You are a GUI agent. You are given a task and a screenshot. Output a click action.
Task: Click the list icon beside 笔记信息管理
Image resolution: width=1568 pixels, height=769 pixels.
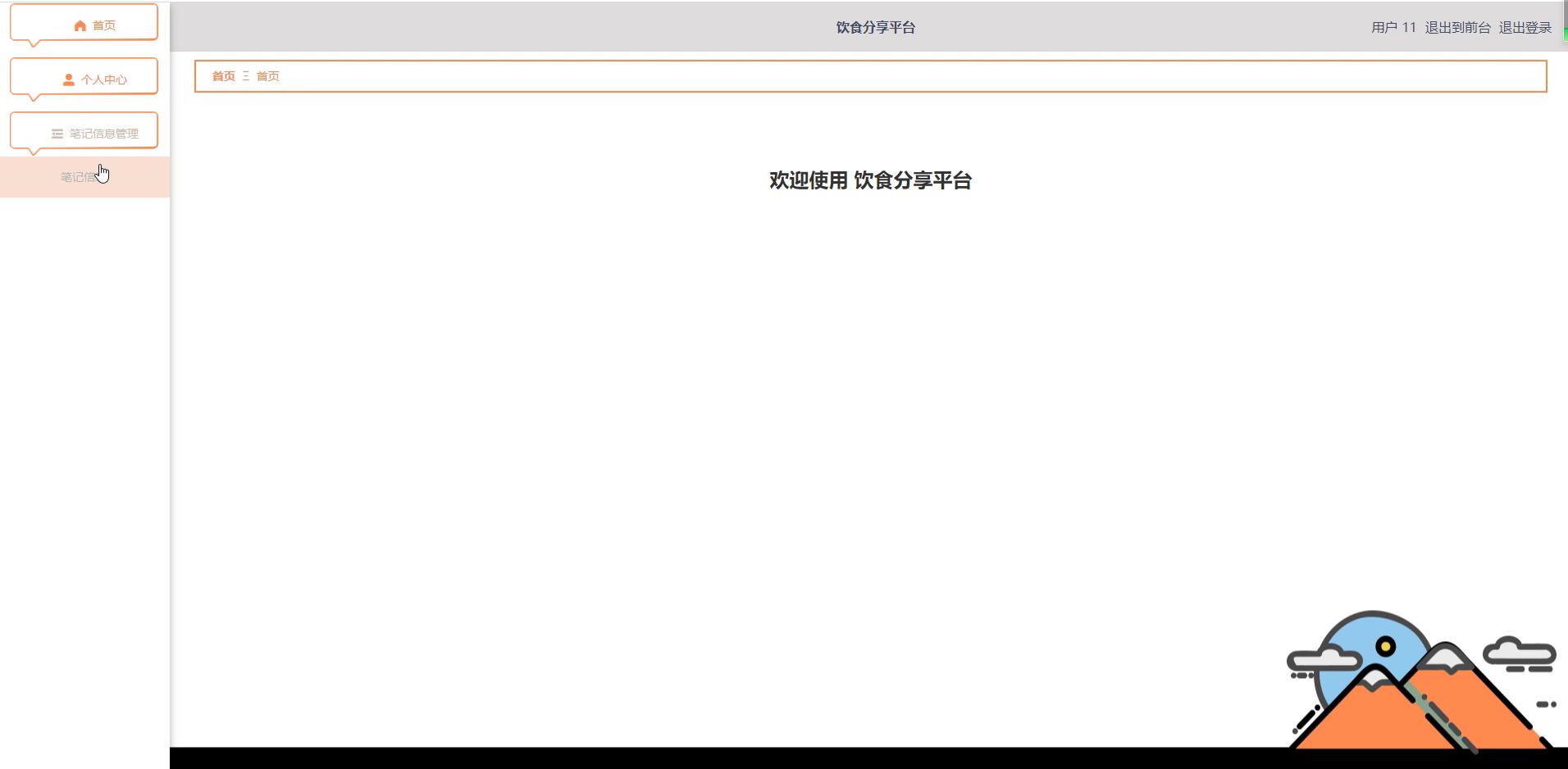tap(57, 134)
